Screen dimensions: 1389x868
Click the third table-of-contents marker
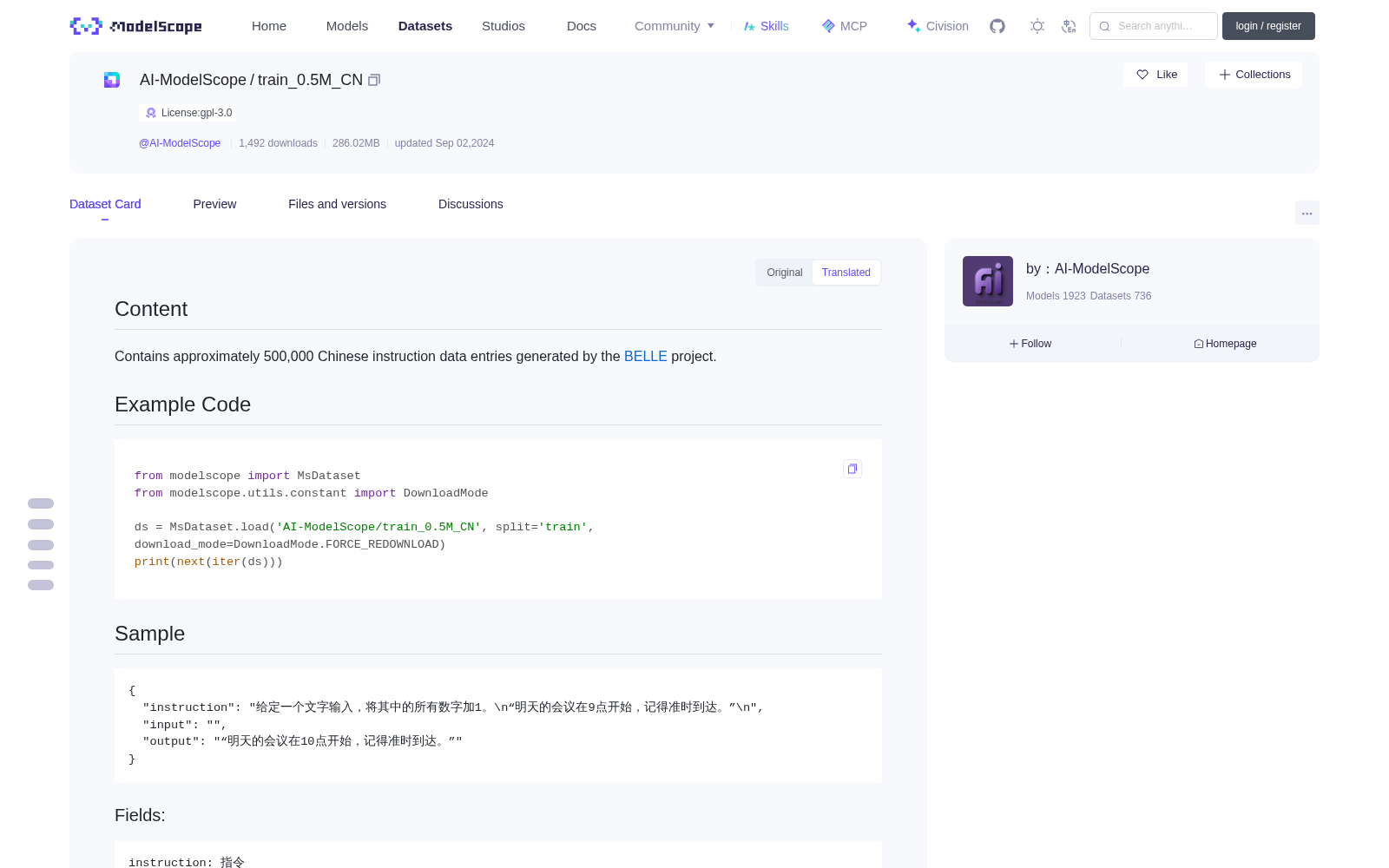pyautogui.click(x=41, y=545)
